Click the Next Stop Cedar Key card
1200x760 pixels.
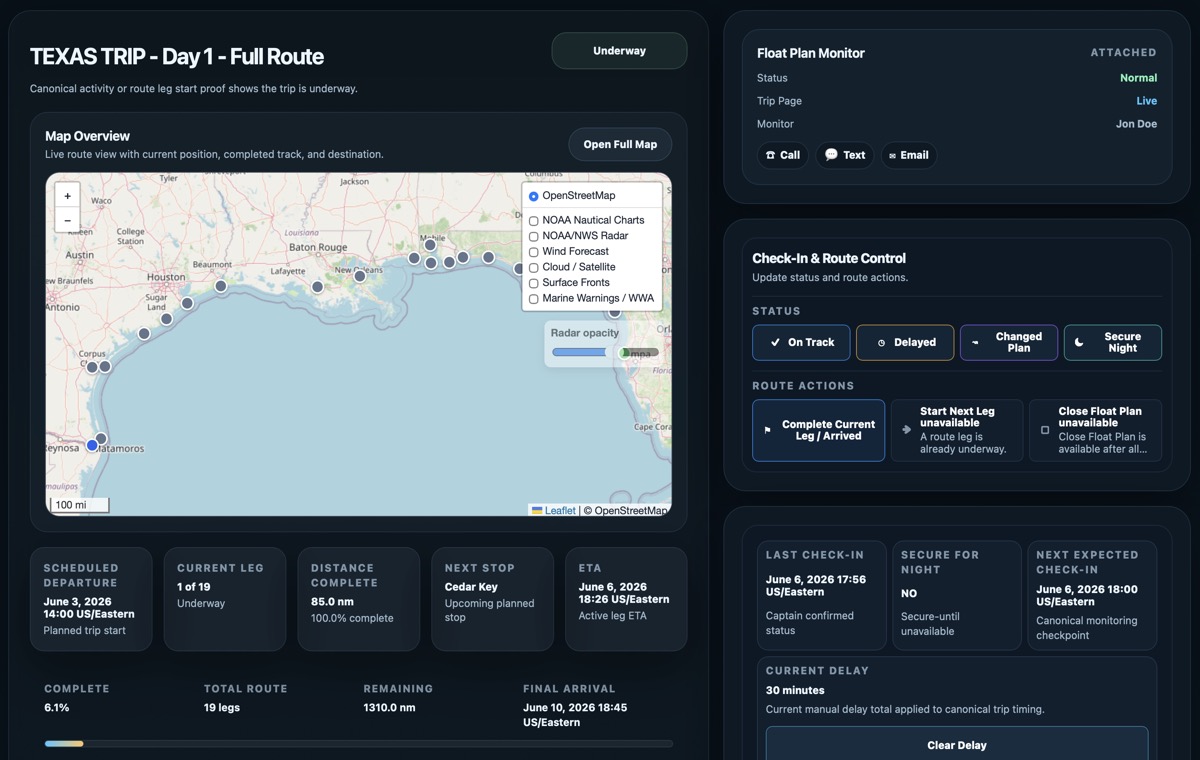pyautogui.click(x=492, y=599)
